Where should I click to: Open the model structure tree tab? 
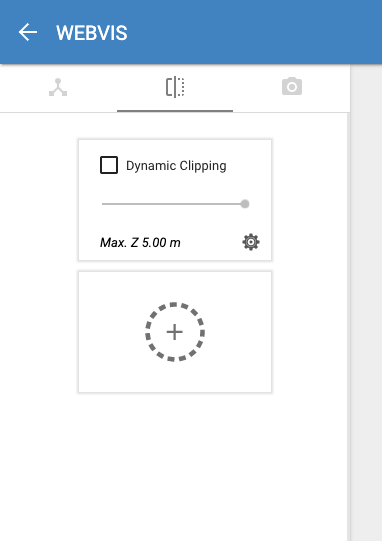pyautogui.click(x=58, y=87)
